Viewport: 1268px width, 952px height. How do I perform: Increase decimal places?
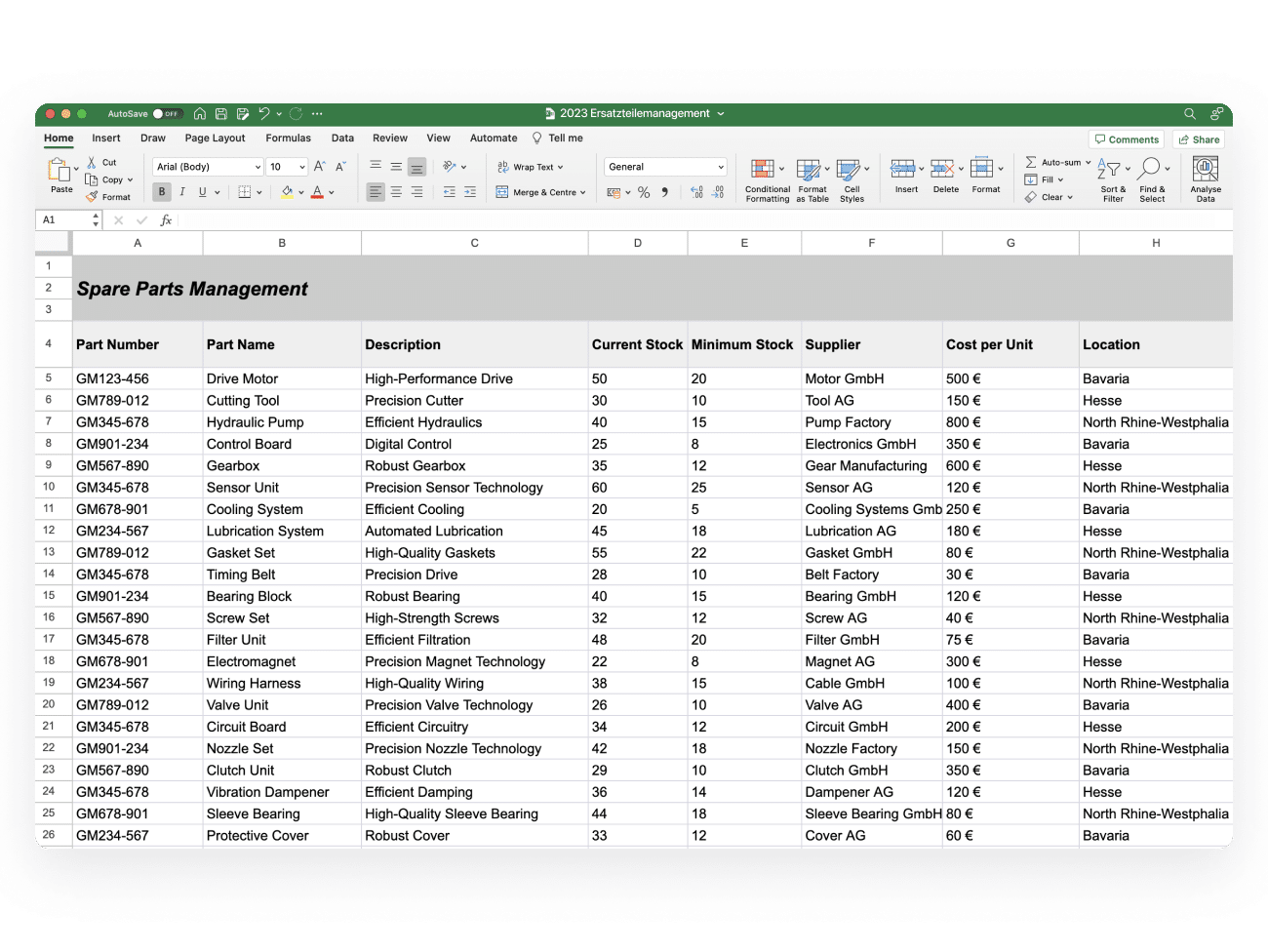click(x=696, y=192)
